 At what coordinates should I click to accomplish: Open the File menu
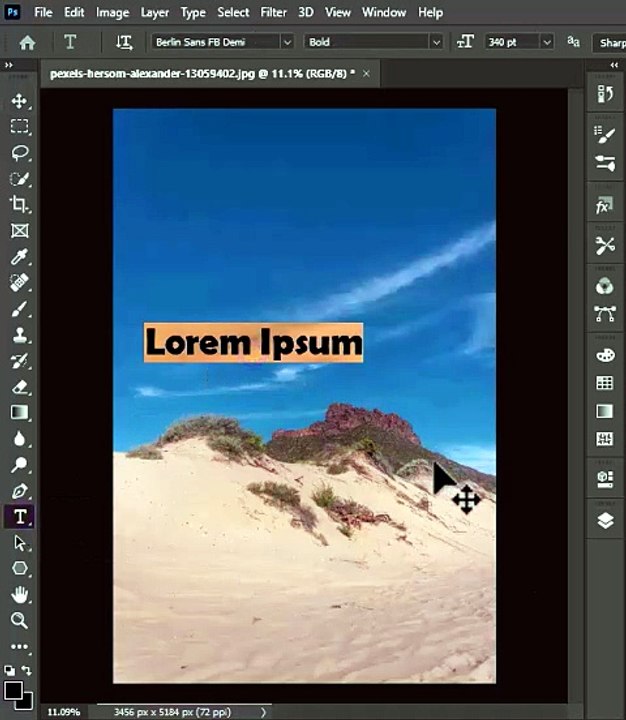43,12
